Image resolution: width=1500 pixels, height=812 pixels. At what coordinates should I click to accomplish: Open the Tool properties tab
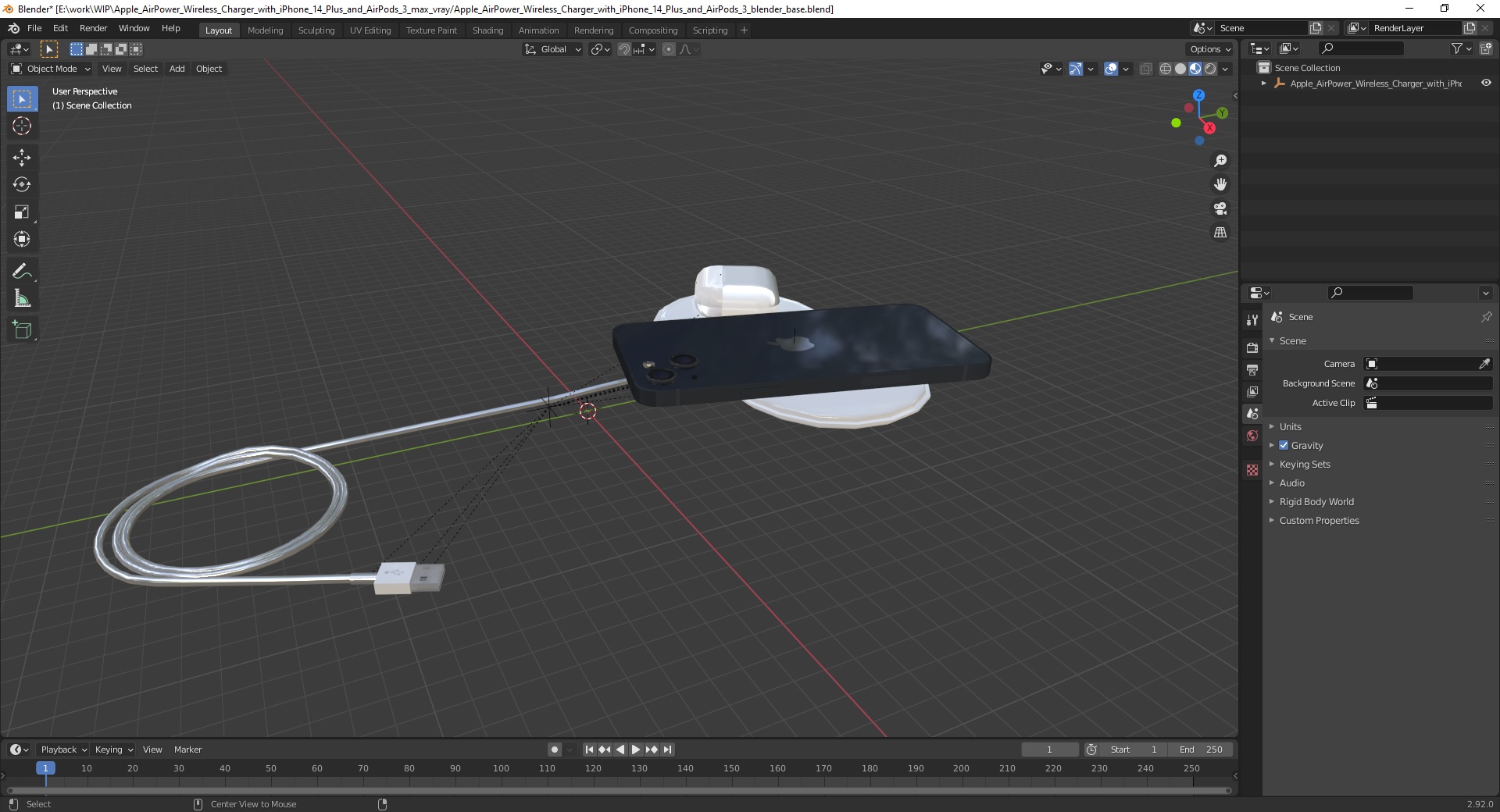coord(1252,319)
